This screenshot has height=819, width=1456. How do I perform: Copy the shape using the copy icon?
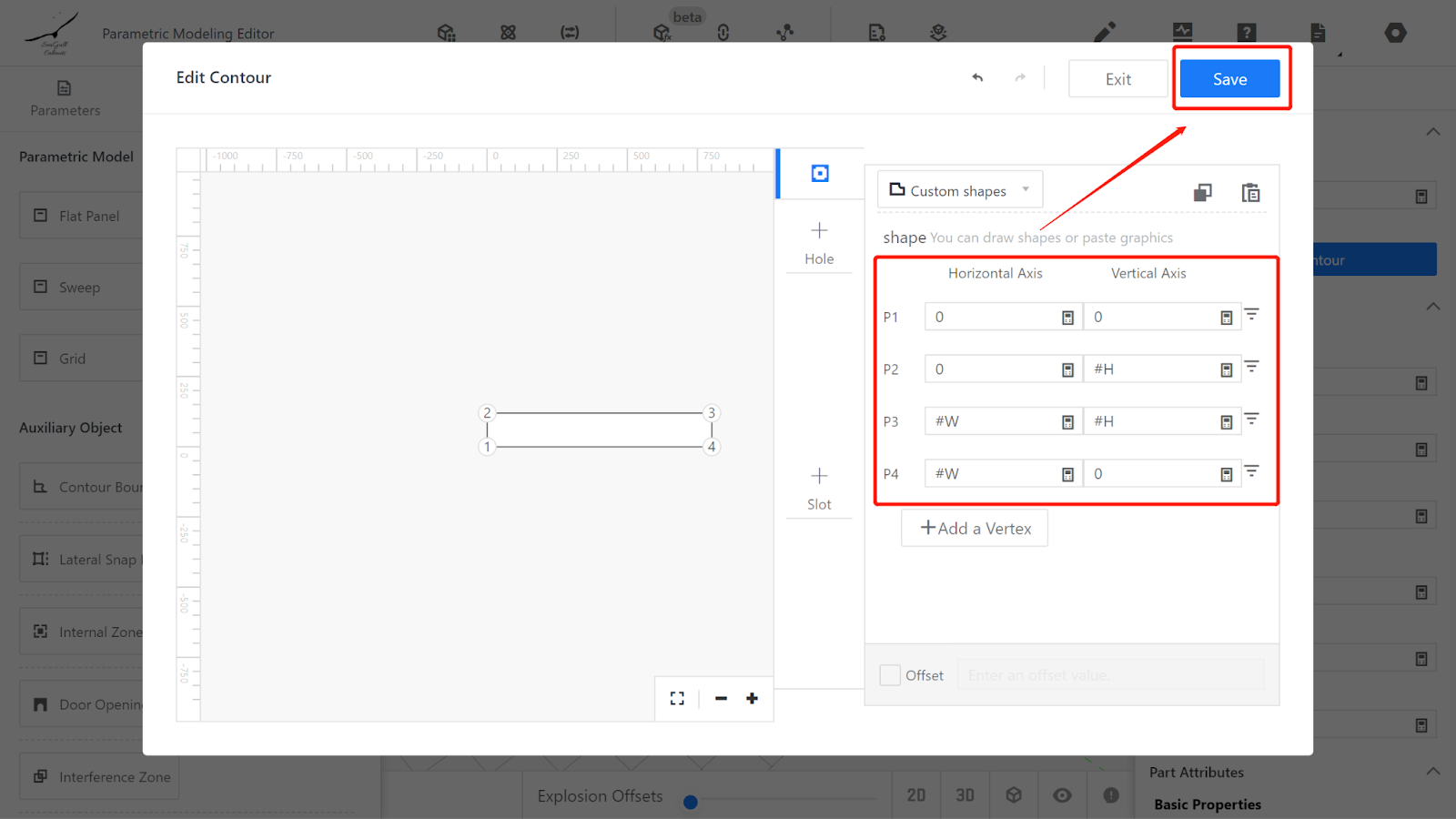pos(1202,192)
